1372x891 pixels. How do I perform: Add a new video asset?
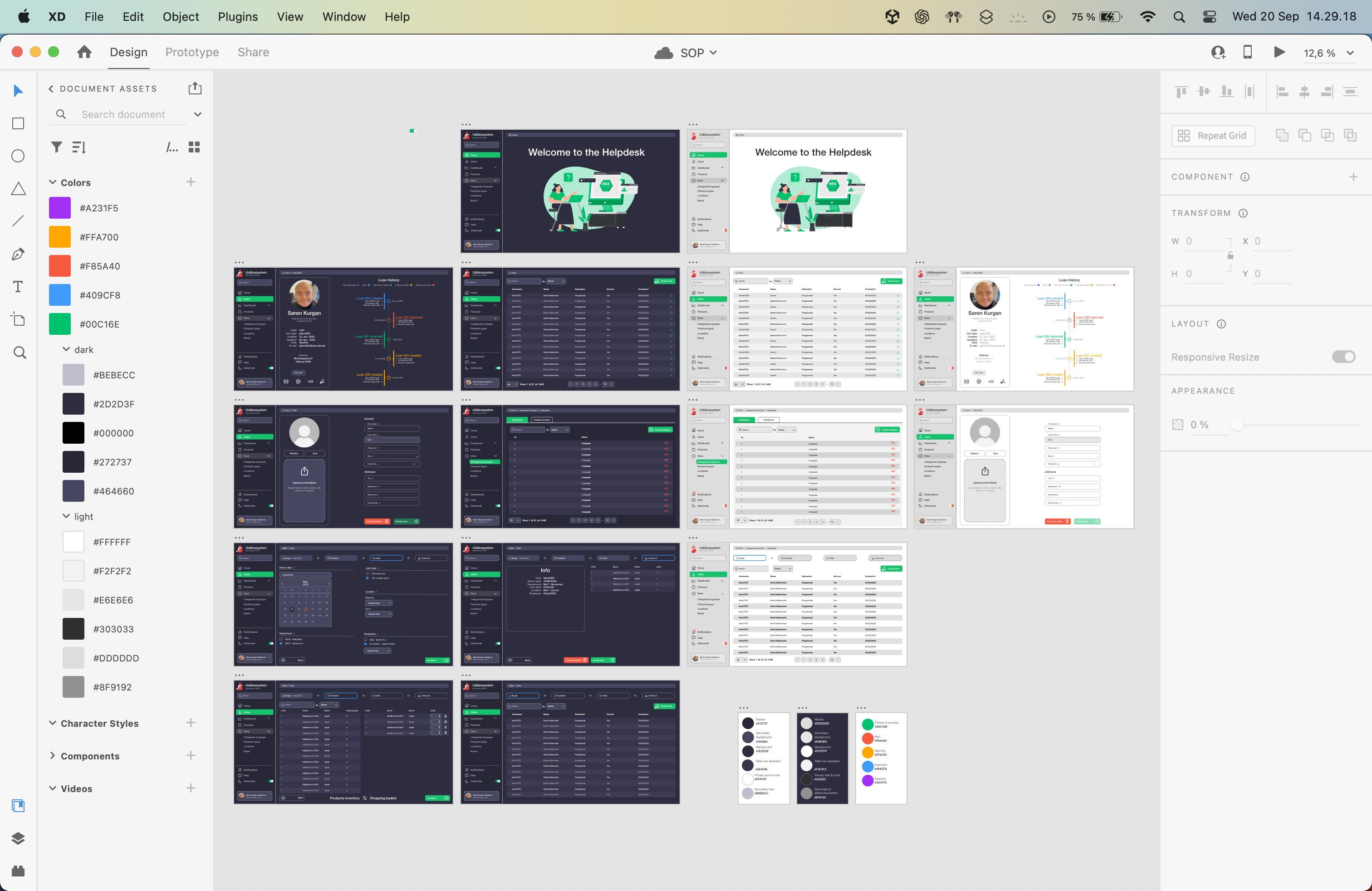191,788
